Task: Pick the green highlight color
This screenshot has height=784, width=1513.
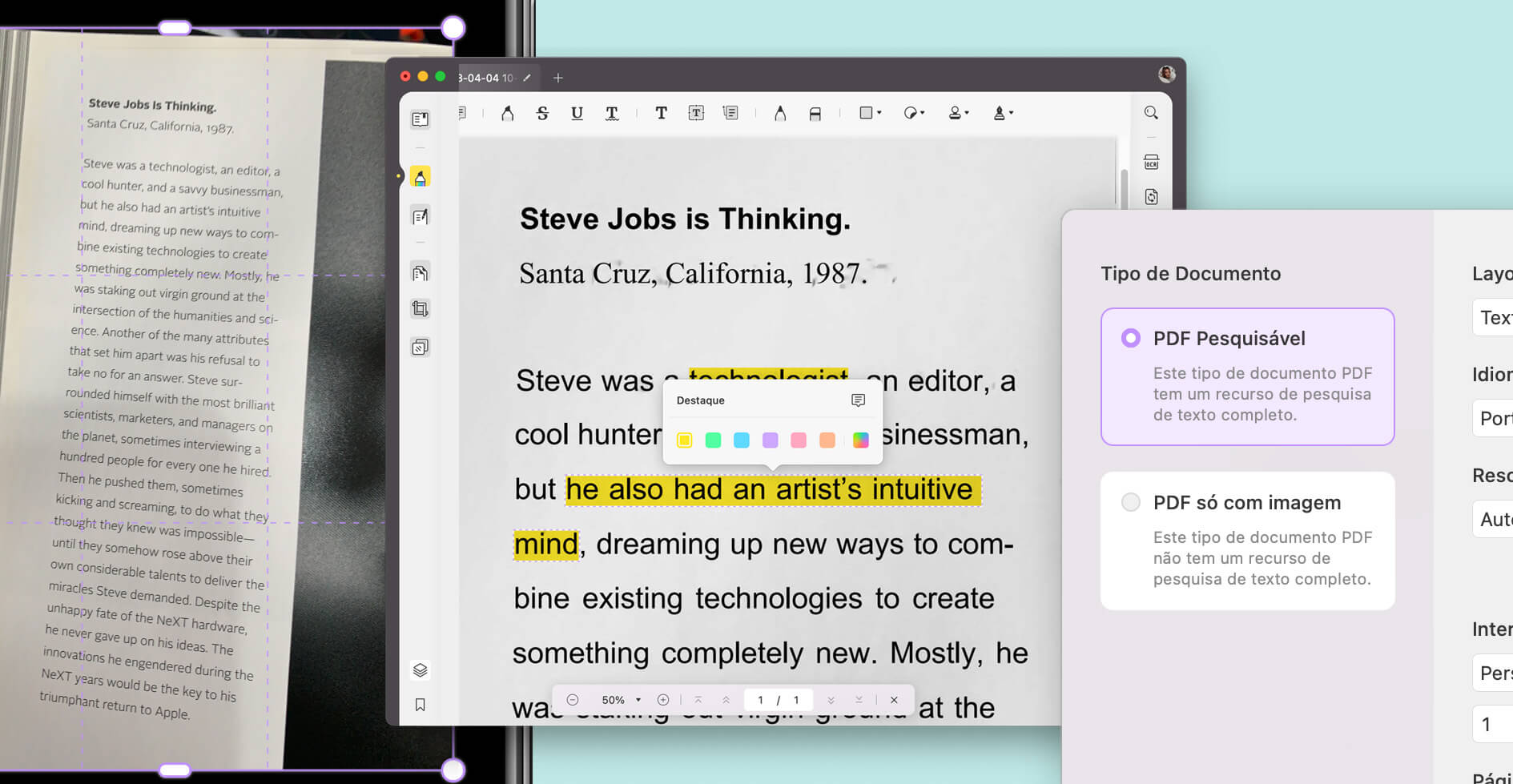Action: pos(713,440)
